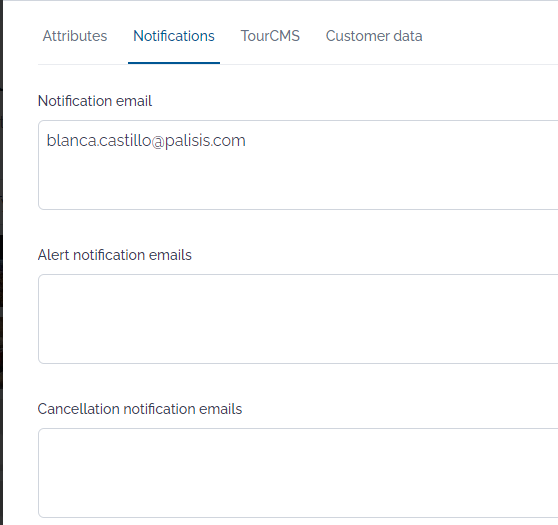The image size is (558, 525).
Task: Click the word palisis.com in the email
Action: point(205,141)
